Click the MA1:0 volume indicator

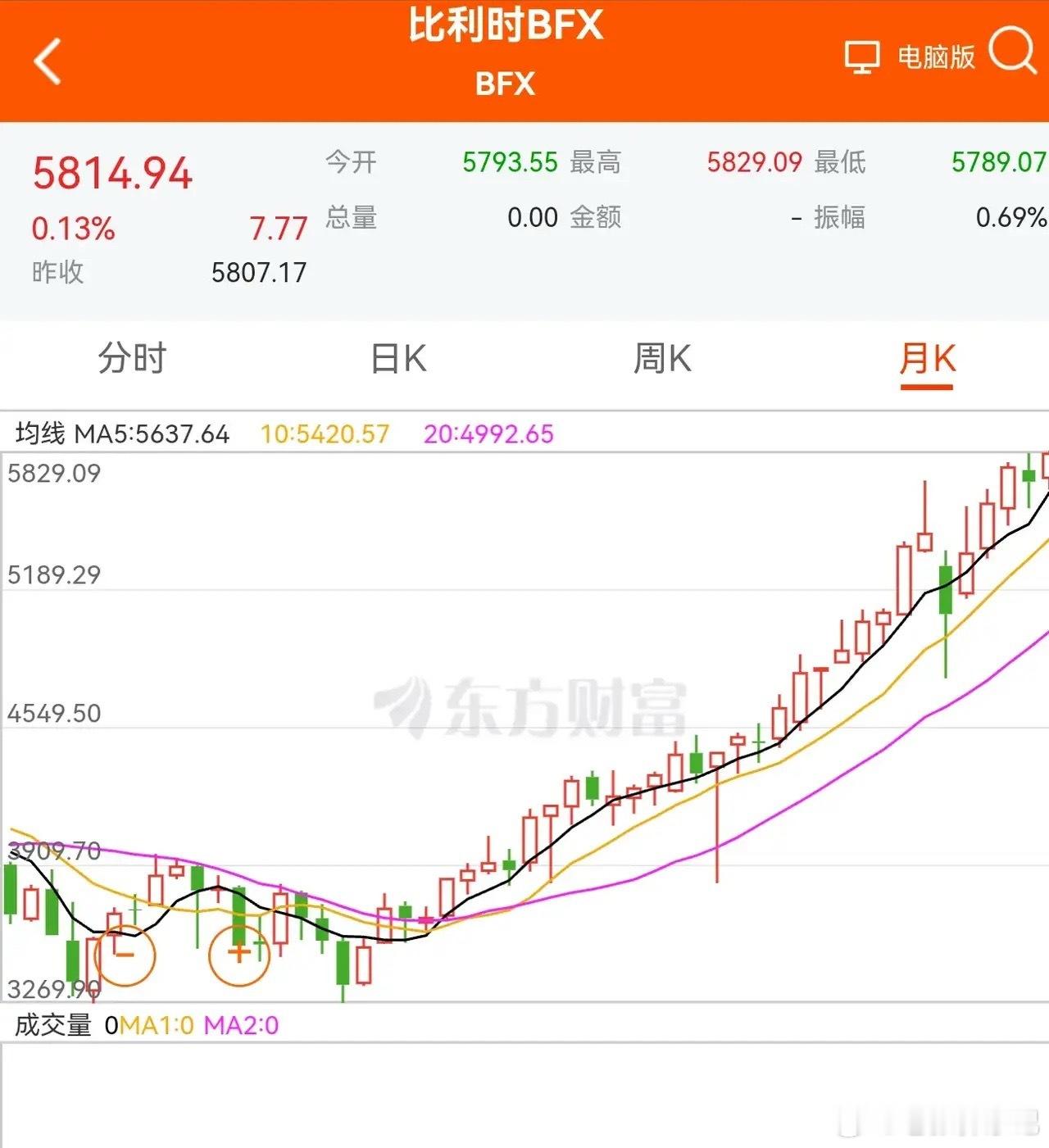point(157,1025)
